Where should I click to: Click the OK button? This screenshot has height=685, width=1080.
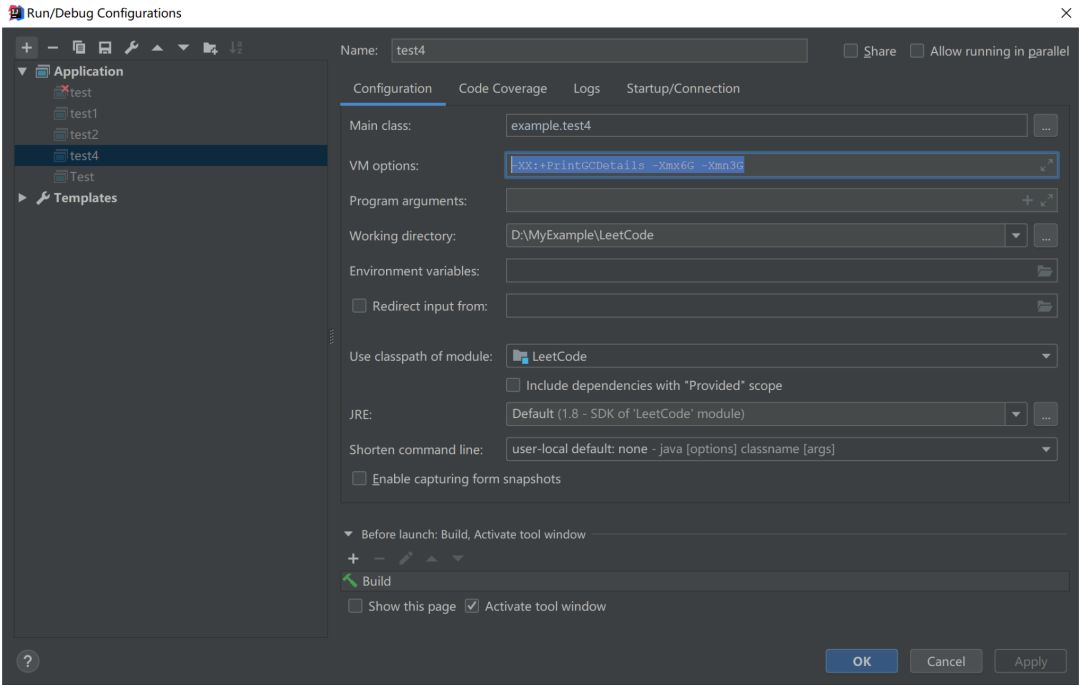[x=862, y=661]
